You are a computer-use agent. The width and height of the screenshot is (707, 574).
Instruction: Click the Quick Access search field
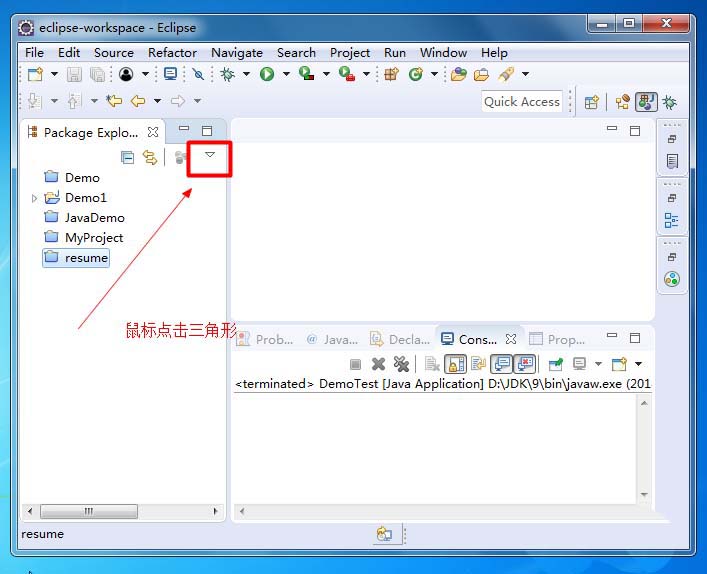[x=522, y=102]
